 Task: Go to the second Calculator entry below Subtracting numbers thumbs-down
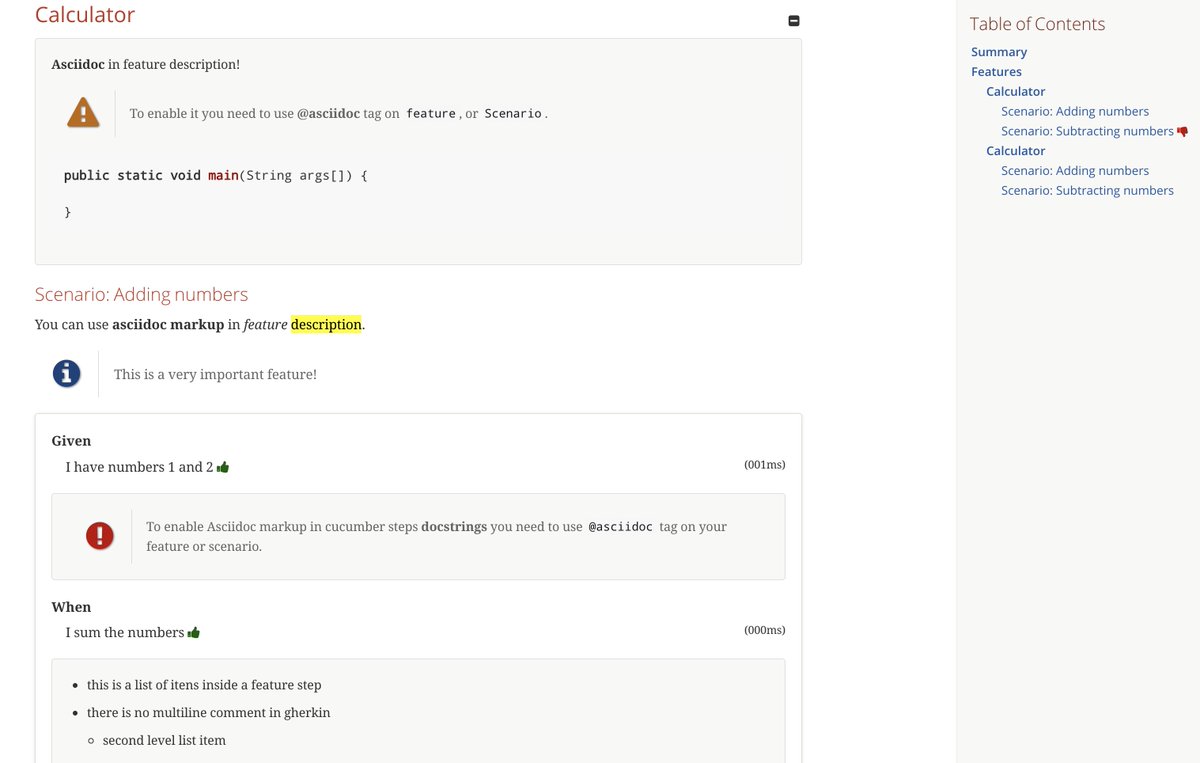(1015, 151)
